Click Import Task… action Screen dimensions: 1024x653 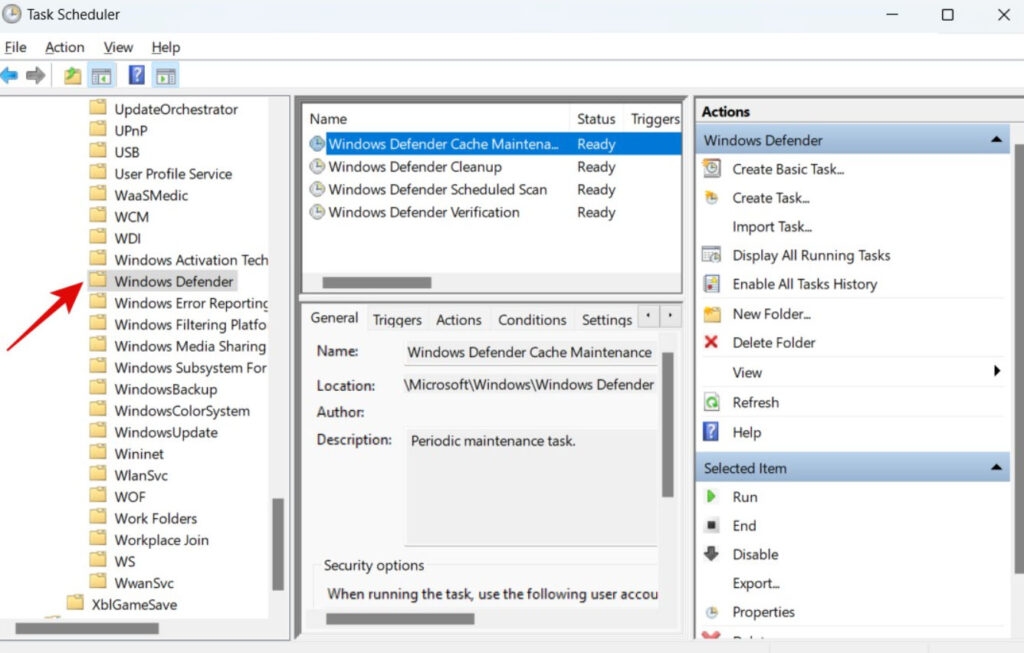pos(772,227)
